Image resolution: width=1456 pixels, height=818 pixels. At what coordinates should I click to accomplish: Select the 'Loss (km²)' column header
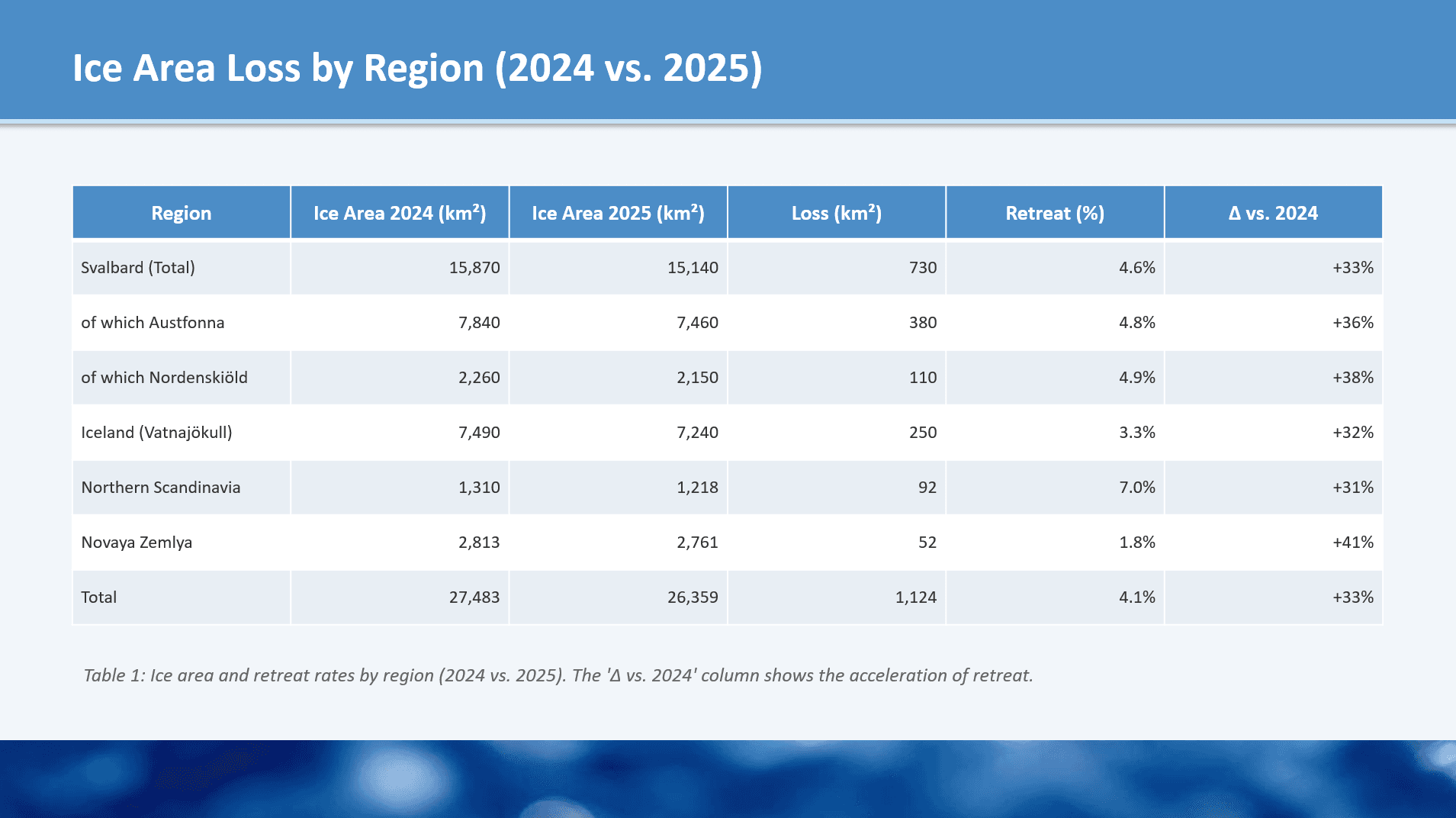point(836,213)
